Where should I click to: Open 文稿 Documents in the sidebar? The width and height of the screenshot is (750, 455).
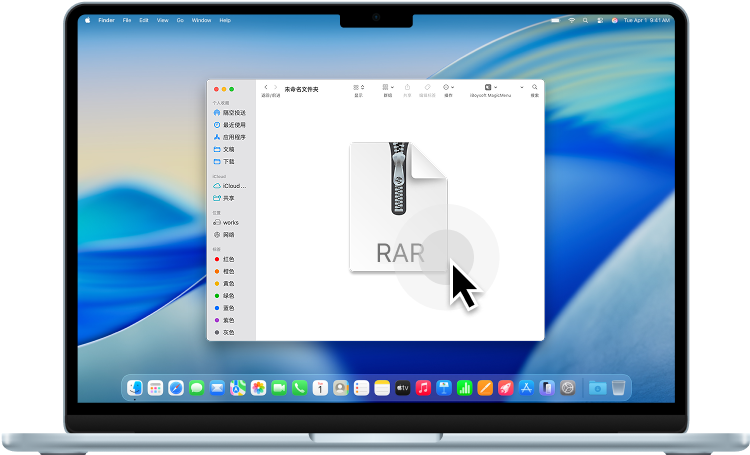[x=228, y=149]
